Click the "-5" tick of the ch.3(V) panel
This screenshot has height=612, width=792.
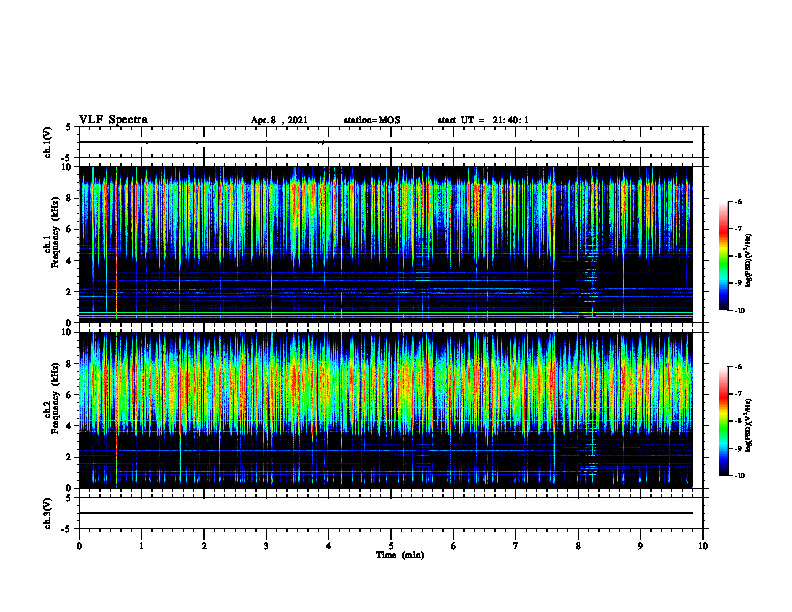coord(67,528)
